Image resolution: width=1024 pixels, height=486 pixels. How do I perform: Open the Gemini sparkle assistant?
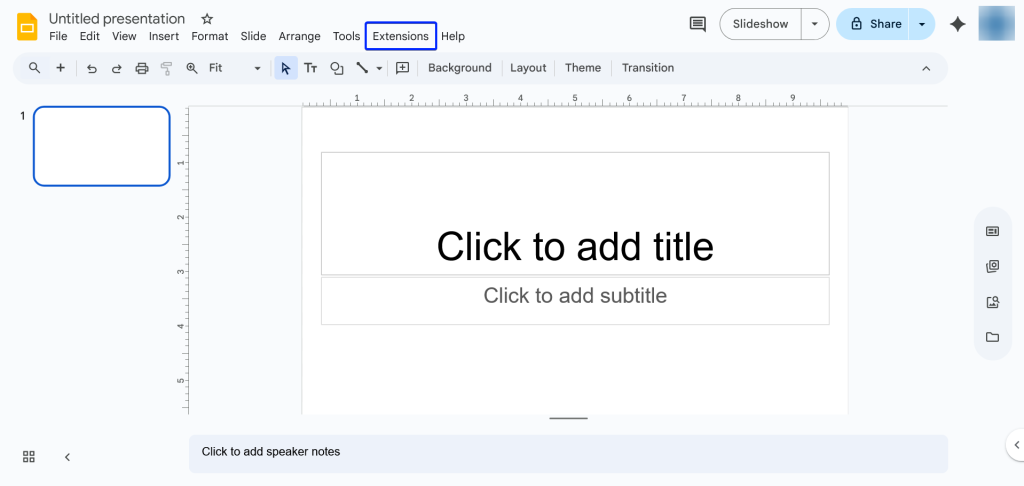tap(957, 24)
